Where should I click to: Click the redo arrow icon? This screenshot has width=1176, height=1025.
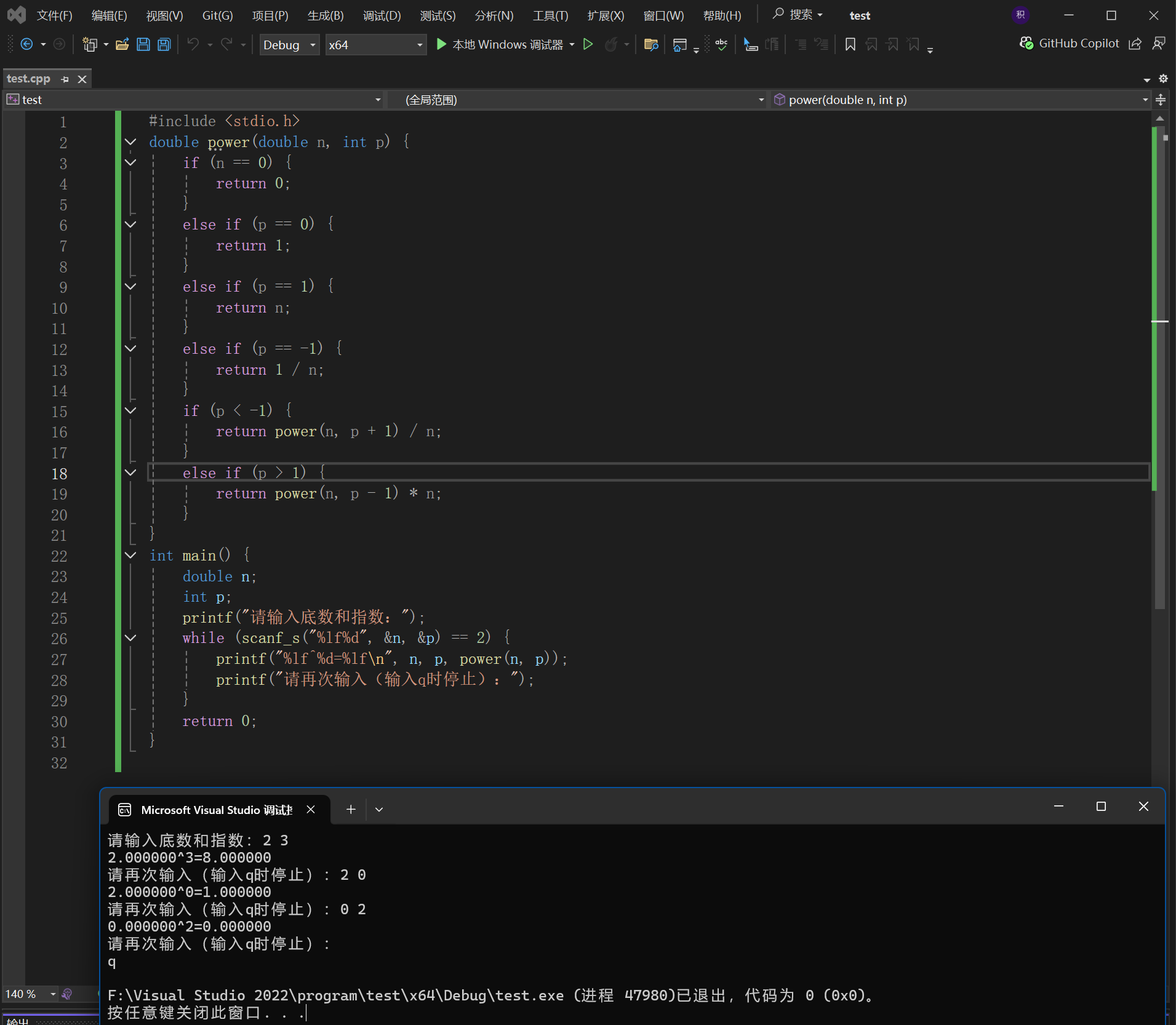[x=226, y=44]
